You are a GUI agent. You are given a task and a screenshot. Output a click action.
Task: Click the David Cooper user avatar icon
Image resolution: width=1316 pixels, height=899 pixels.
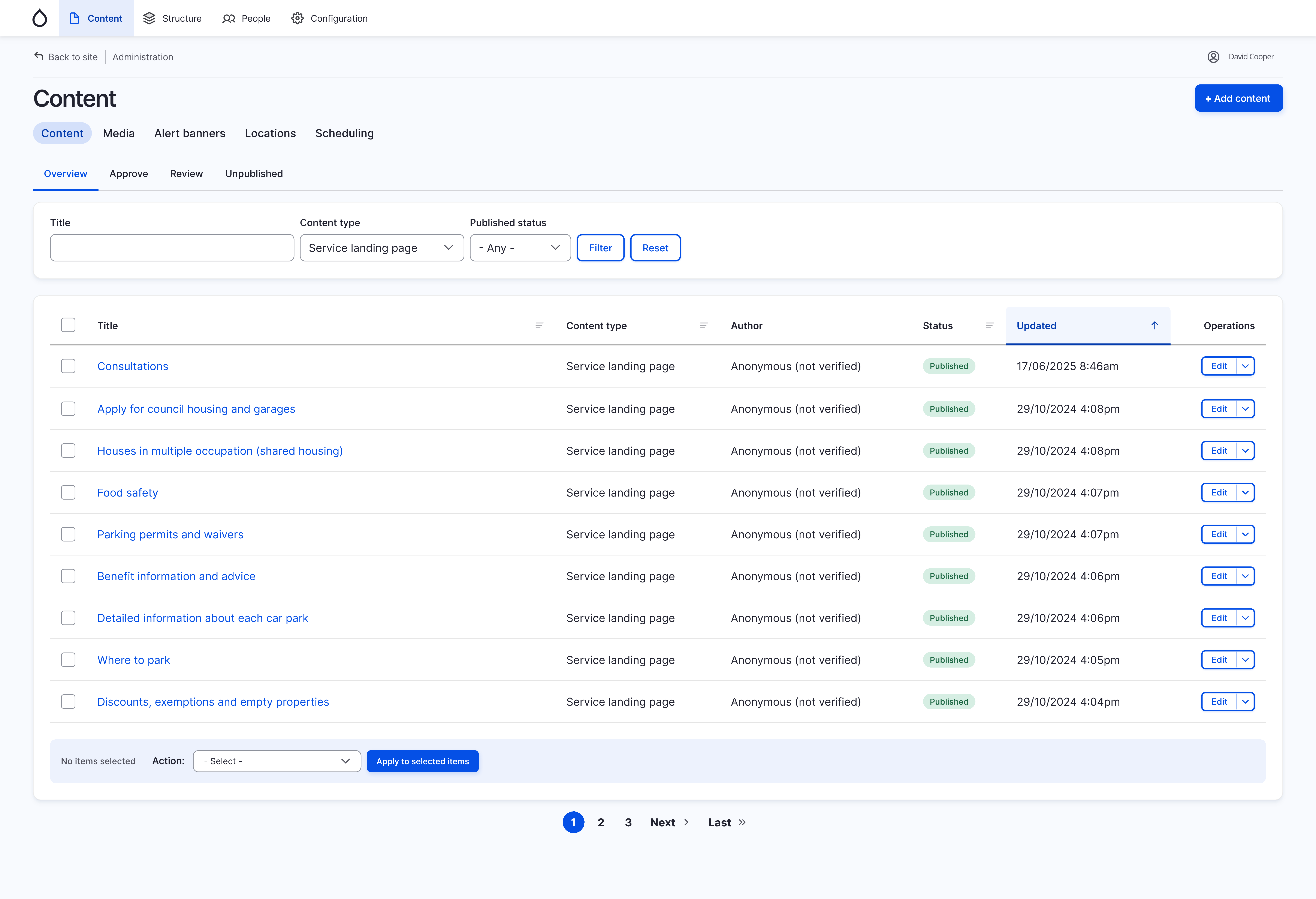tap(1213, 57)
